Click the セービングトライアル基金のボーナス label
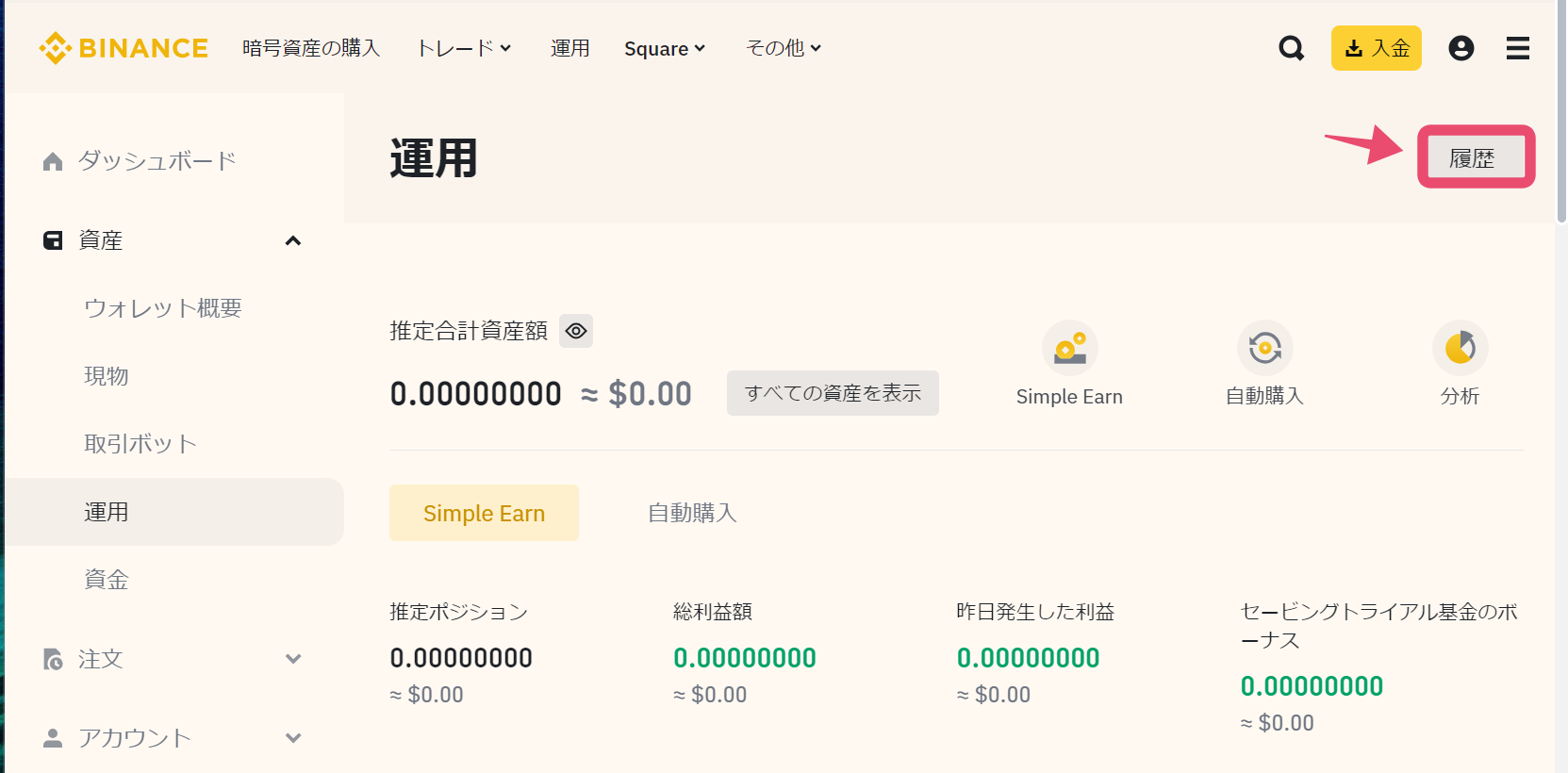Viewport: 1568px width, 773px height. click(x=1379, y=626)
